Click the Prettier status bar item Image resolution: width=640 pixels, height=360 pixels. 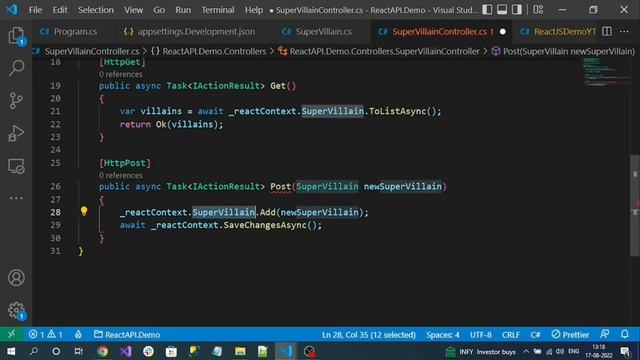[x=570, y=335]
